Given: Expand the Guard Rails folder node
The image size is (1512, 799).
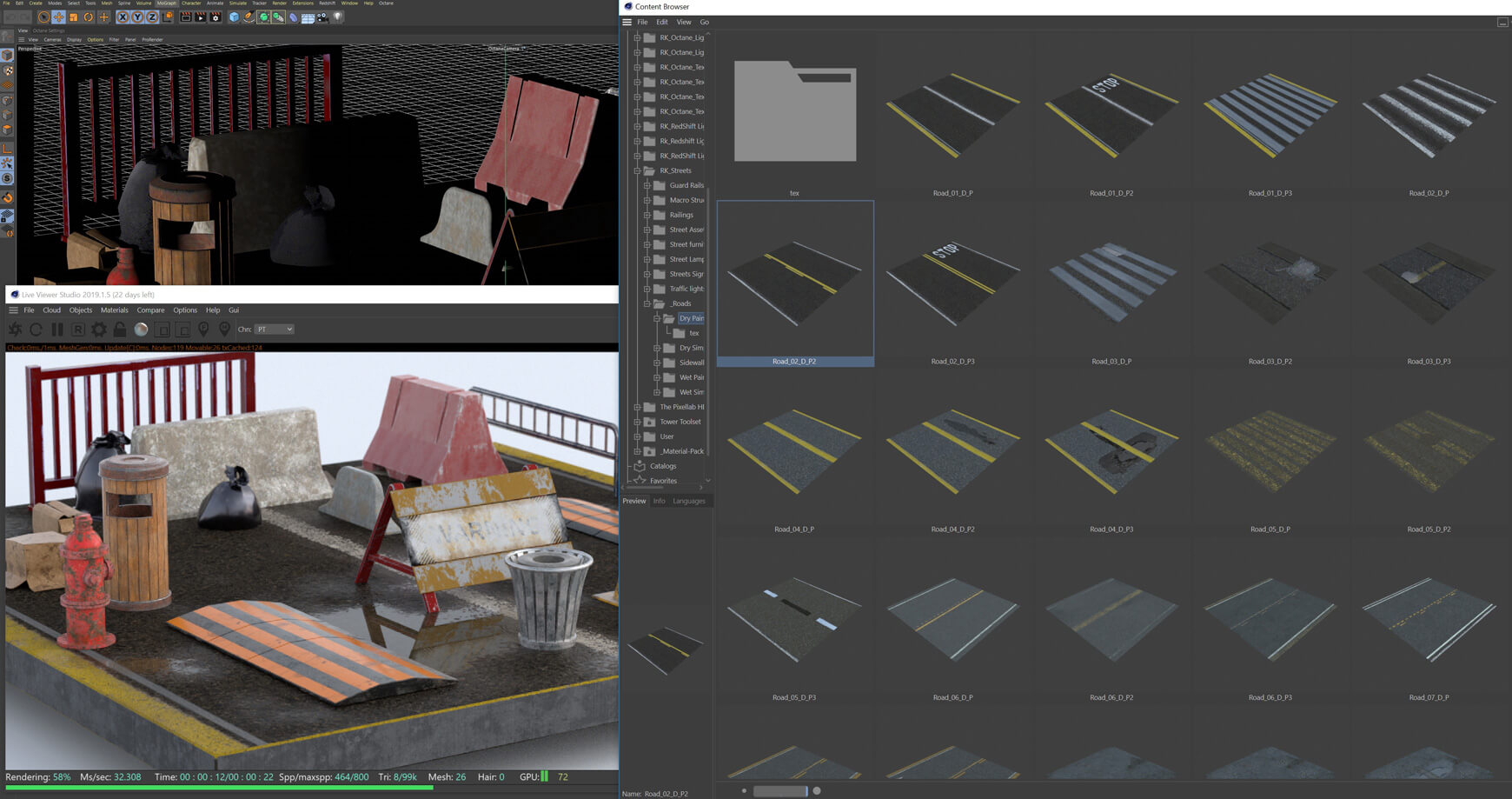Looking at the screenshot, I should click(647, 185).
